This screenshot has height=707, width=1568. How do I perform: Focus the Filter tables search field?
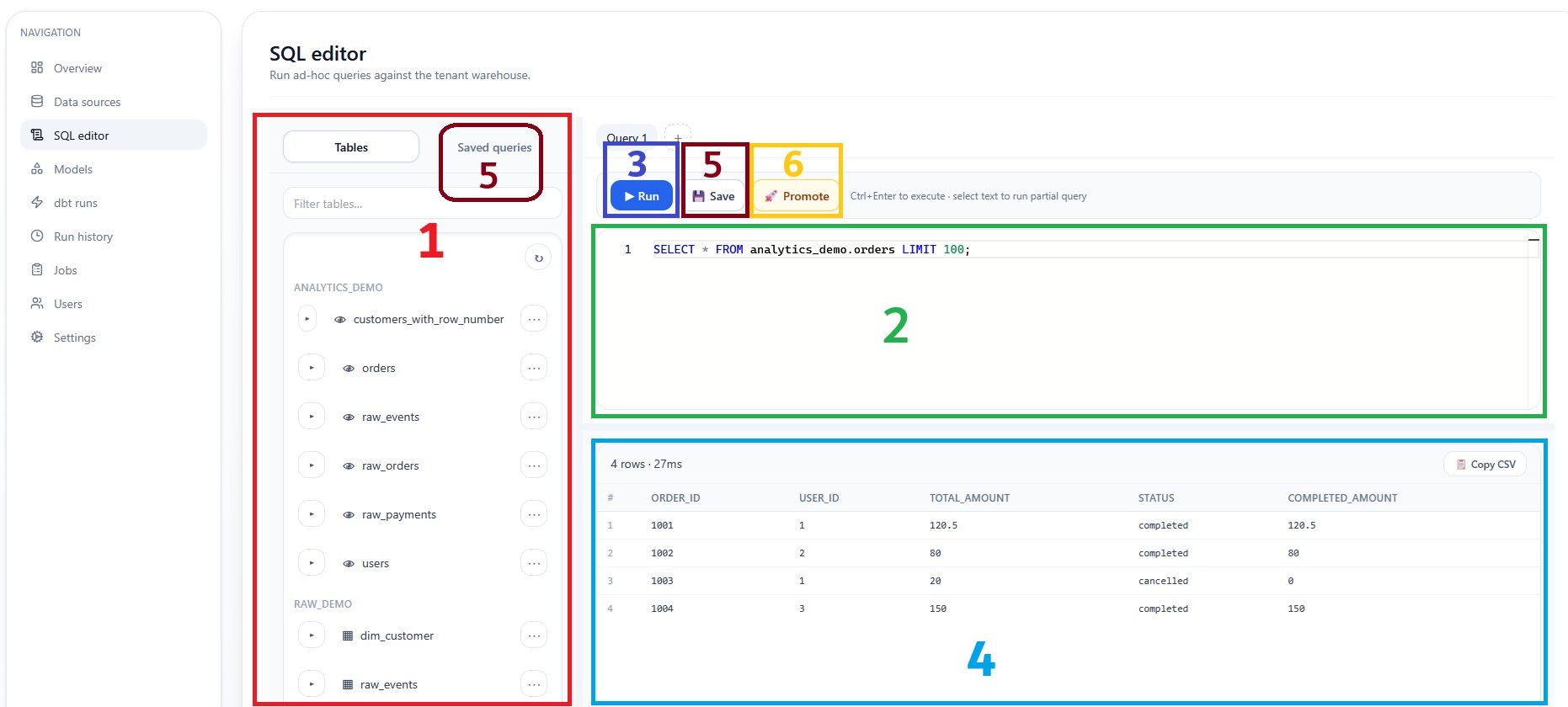tap(423, 204)
